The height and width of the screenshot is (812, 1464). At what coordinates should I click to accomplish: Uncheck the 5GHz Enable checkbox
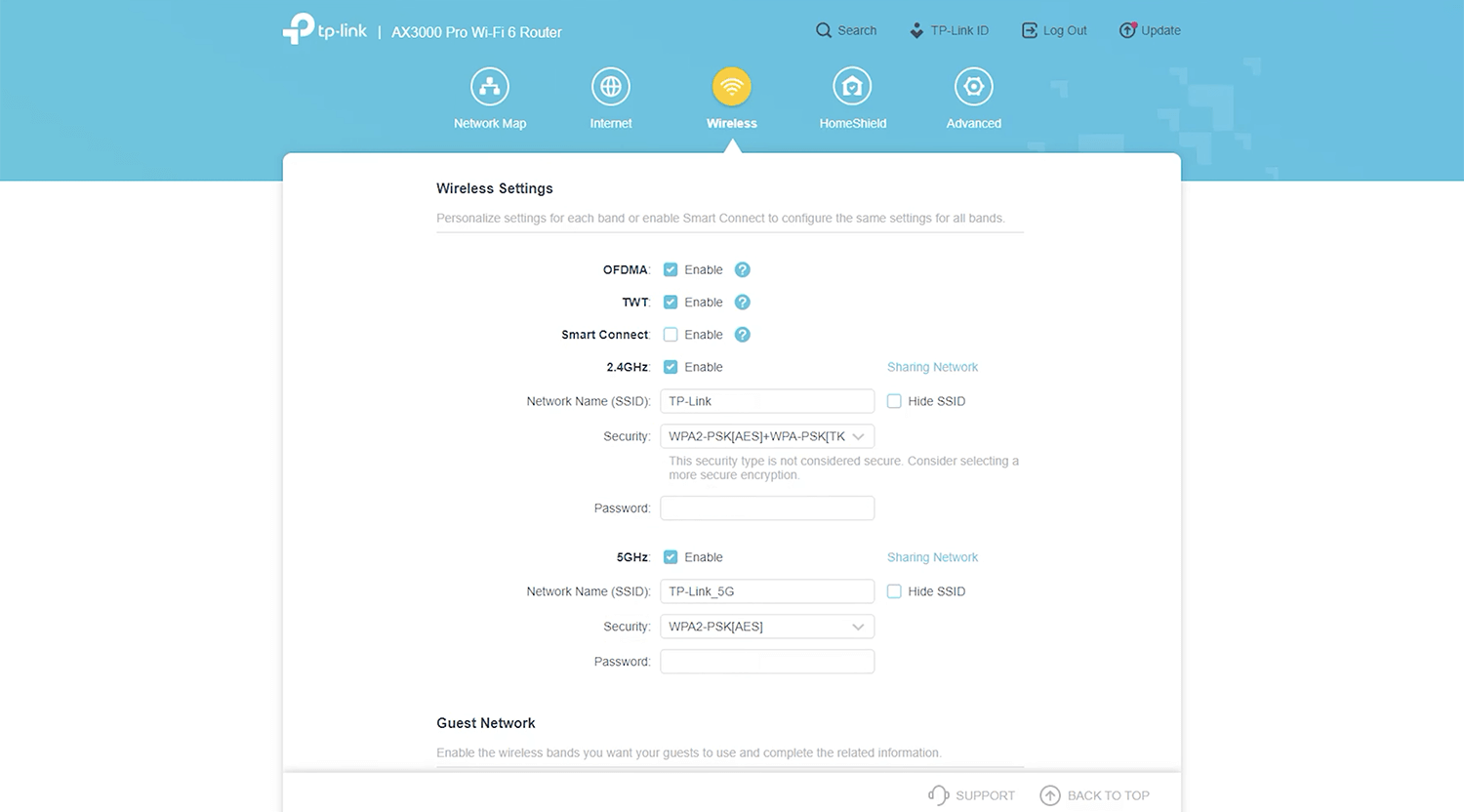671,557
